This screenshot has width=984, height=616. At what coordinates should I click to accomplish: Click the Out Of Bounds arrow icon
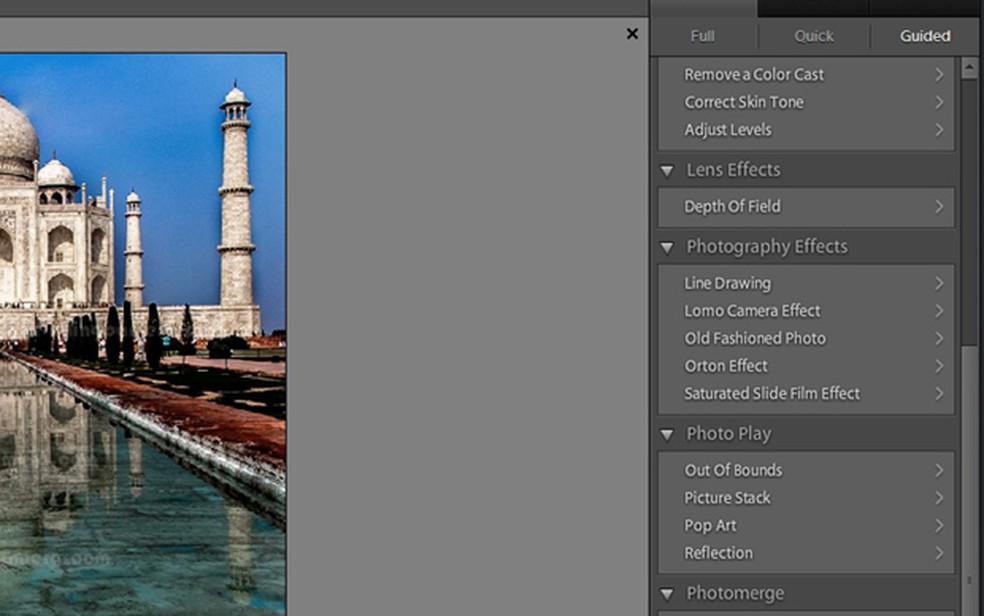click(x=939, y=470)
